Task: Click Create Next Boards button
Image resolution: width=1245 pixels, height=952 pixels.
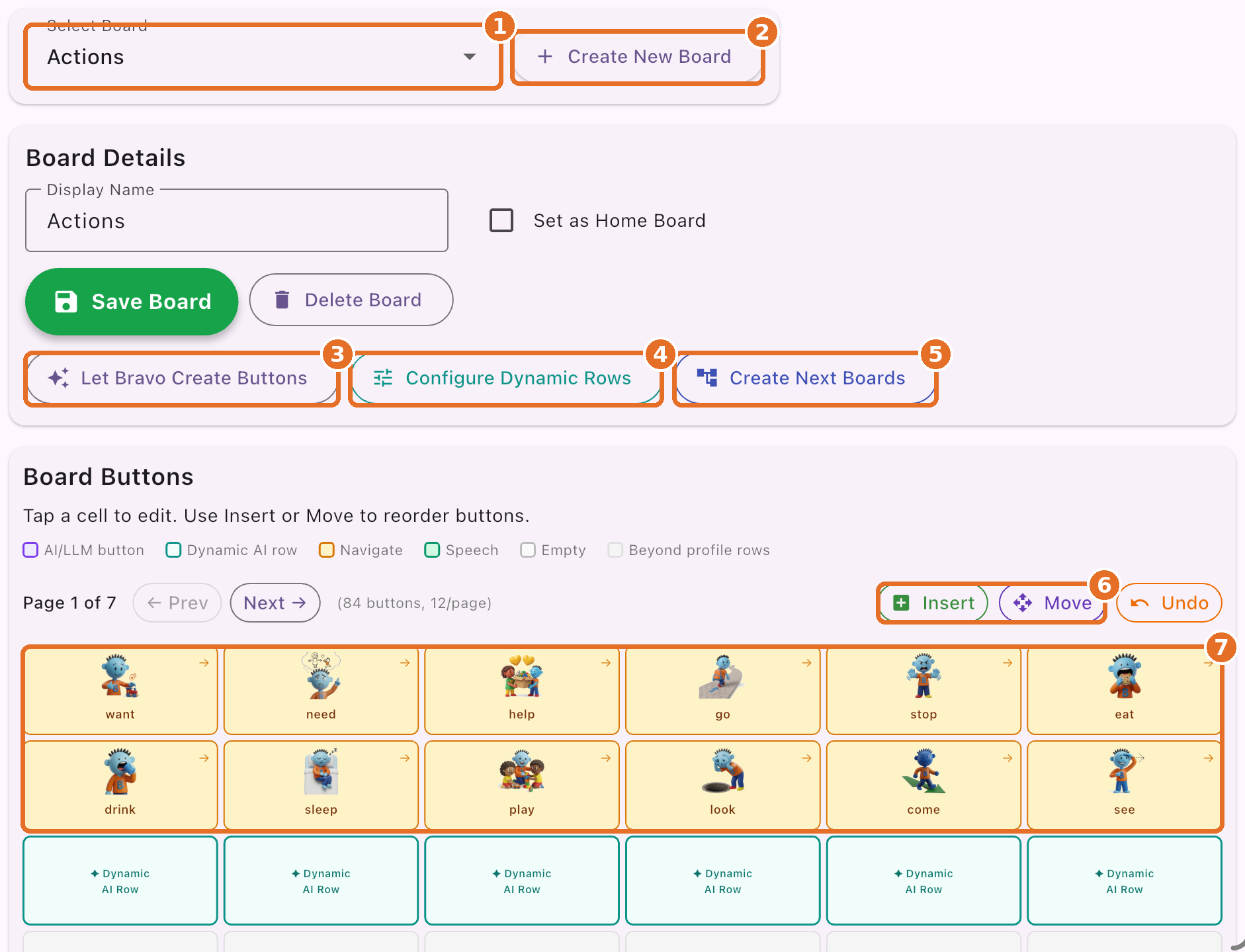Action: tap(805, 378)
